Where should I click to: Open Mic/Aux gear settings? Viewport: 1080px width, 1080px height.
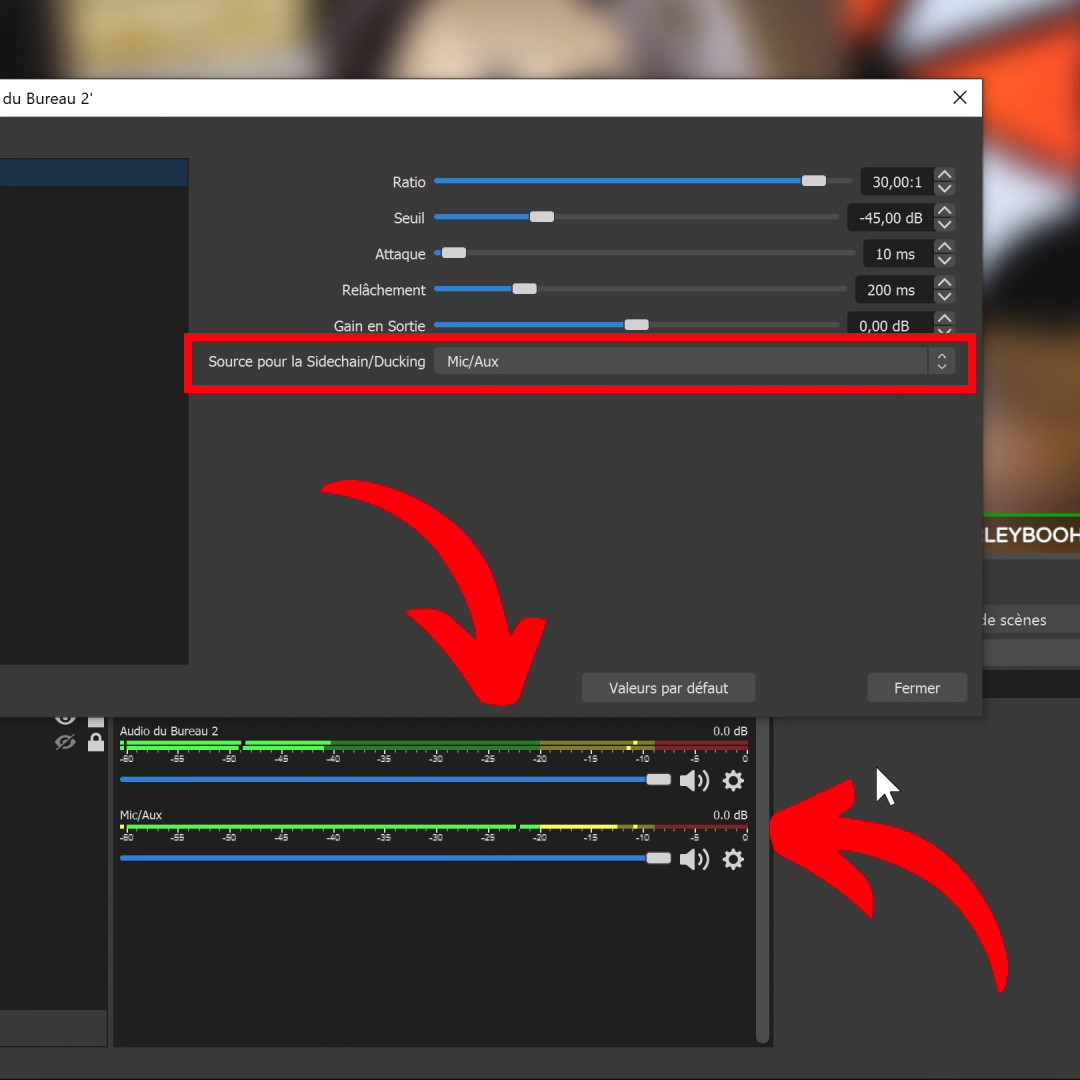pos(733,859)
